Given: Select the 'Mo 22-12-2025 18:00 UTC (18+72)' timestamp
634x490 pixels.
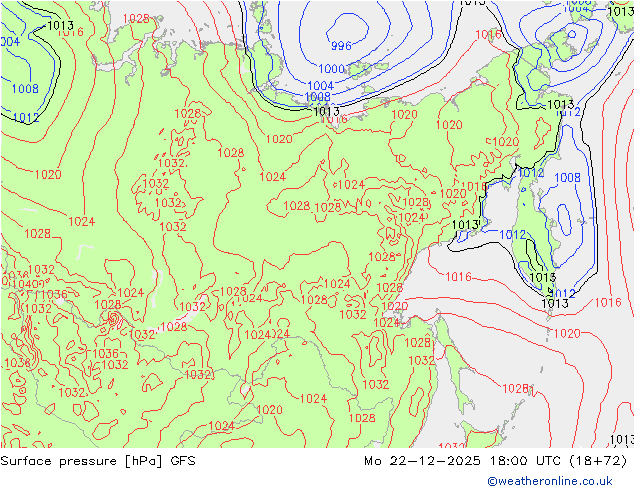Looking at the screenshot, I should 496,461.
